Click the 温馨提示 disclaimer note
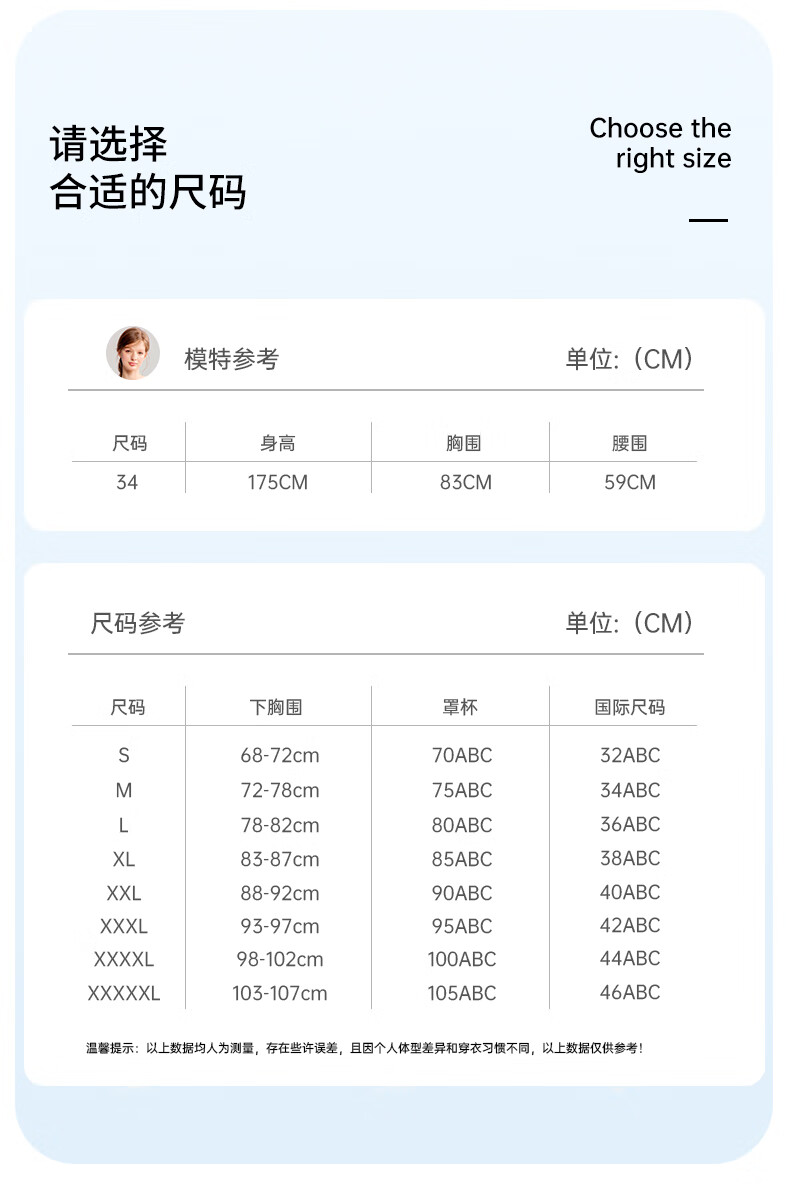790x1190 pixels. 365,1048
